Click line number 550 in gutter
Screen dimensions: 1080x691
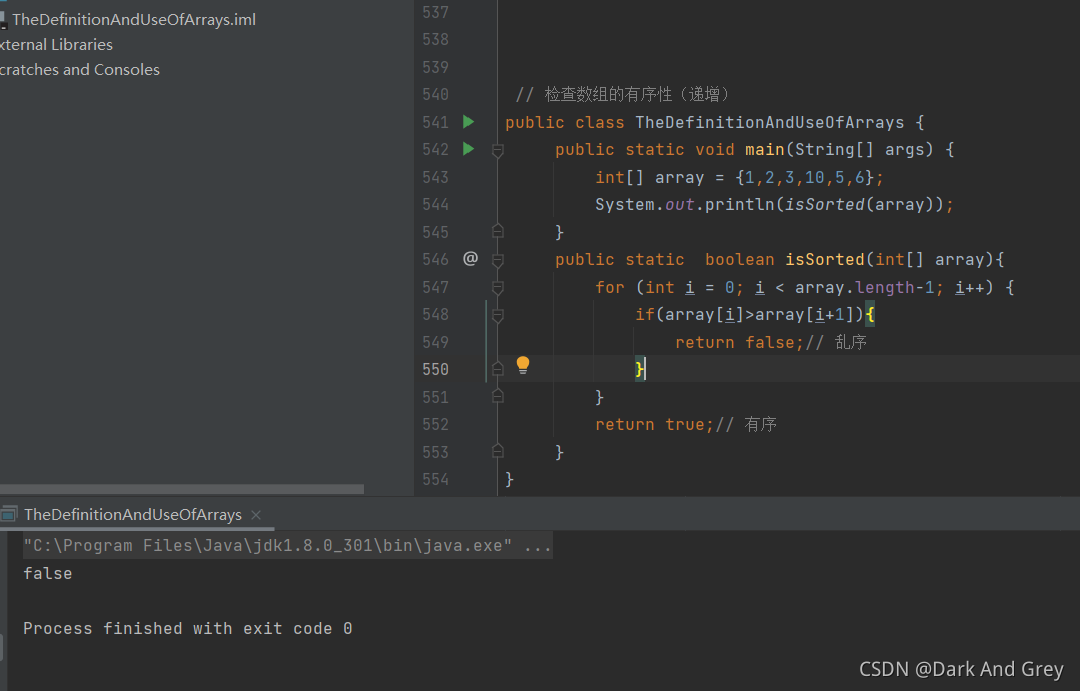tap(435, 369)
